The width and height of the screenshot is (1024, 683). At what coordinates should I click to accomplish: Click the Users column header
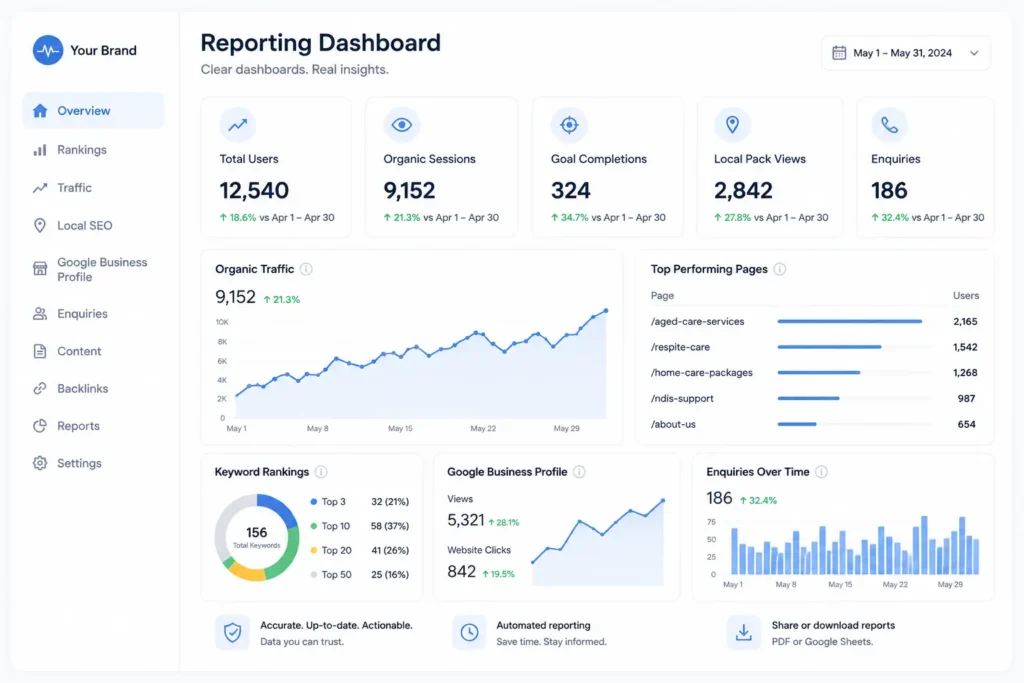[x=966, y=296]
